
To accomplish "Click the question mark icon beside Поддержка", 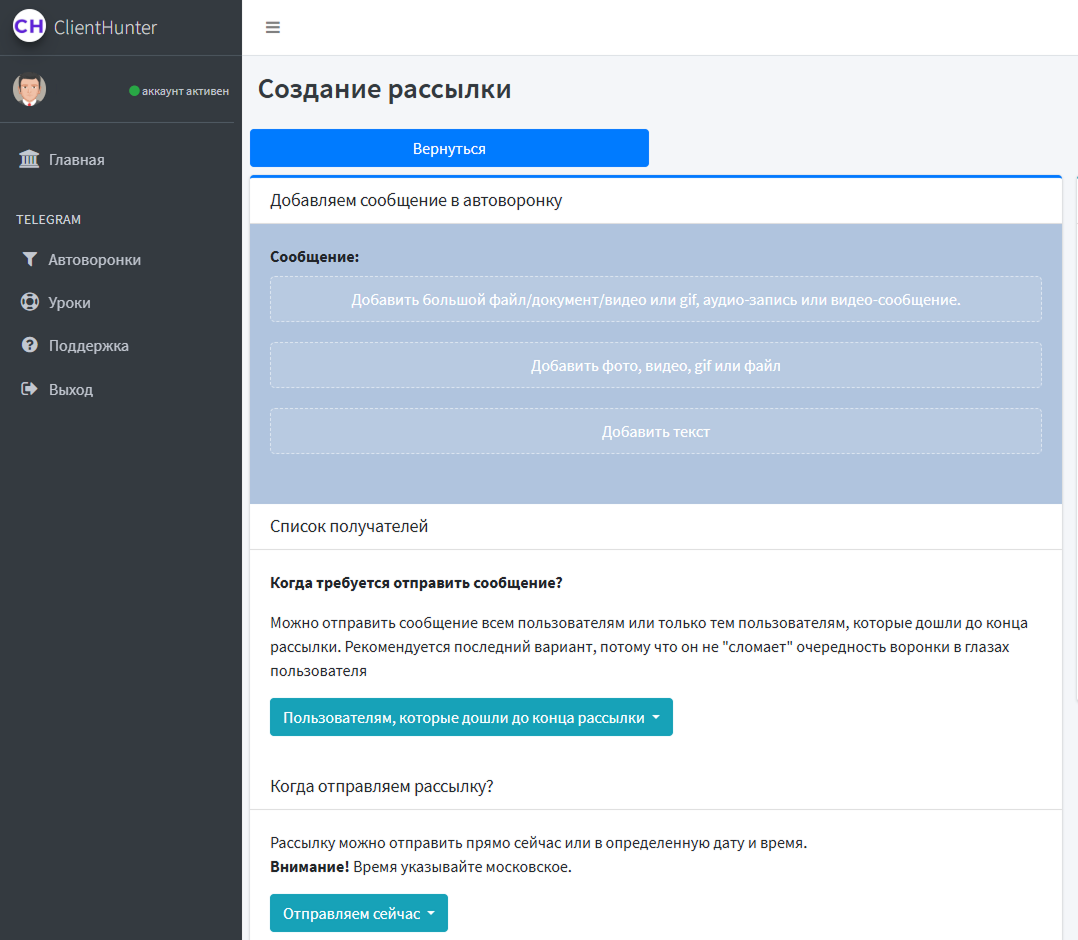I will [30, 346].
